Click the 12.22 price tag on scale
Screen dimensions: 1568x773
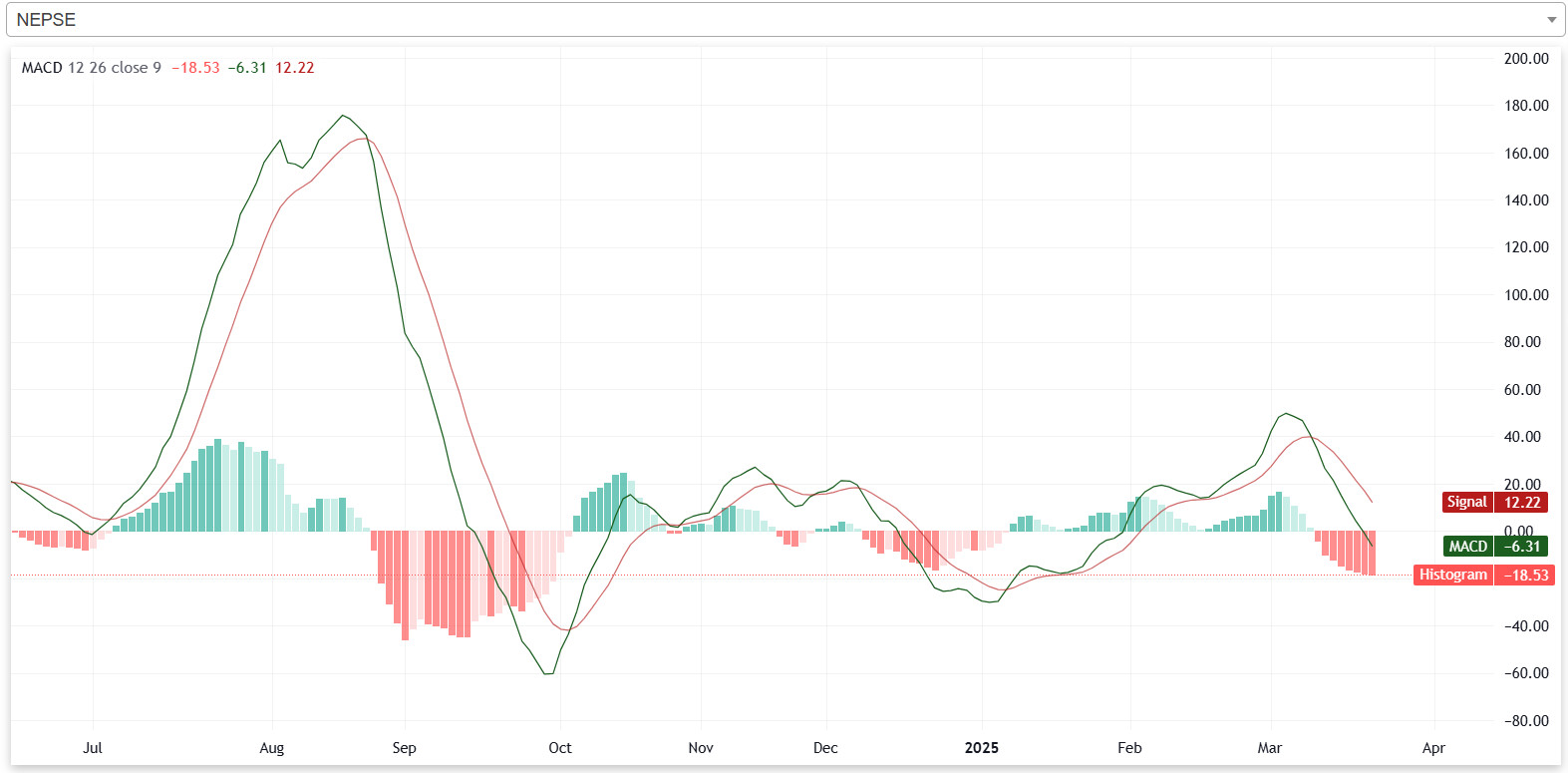[1522, 503]
